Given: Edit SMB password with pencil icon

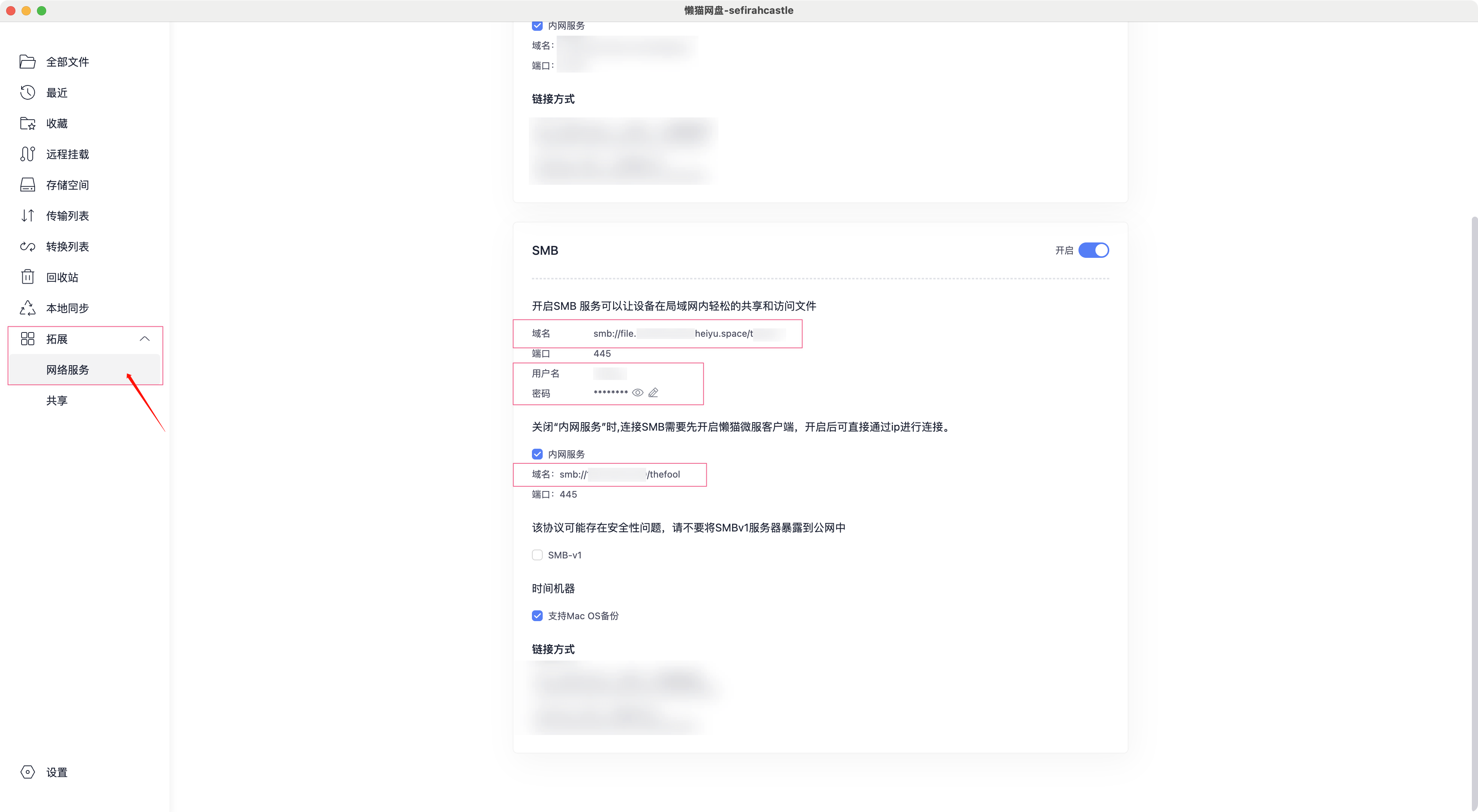Looking at the screenshot, I should pyautogui.click(x=653, y=393).
